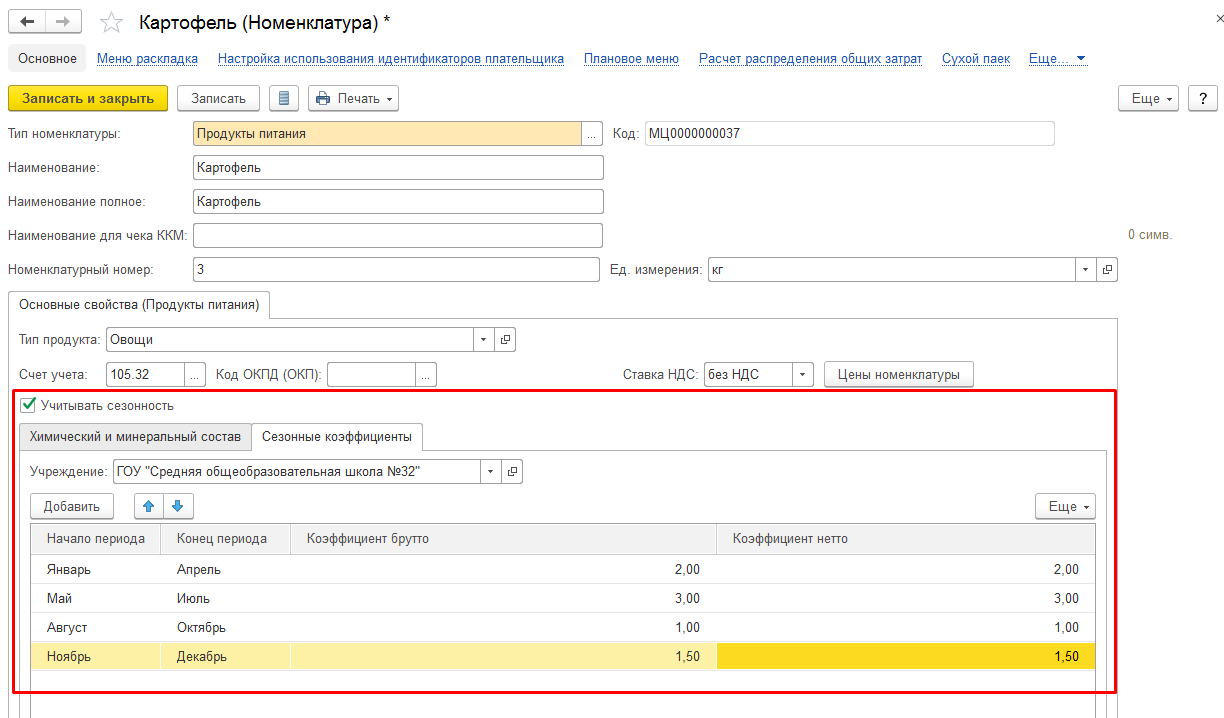
Task: Open Меню раскладка link
Action: (147, 59)
